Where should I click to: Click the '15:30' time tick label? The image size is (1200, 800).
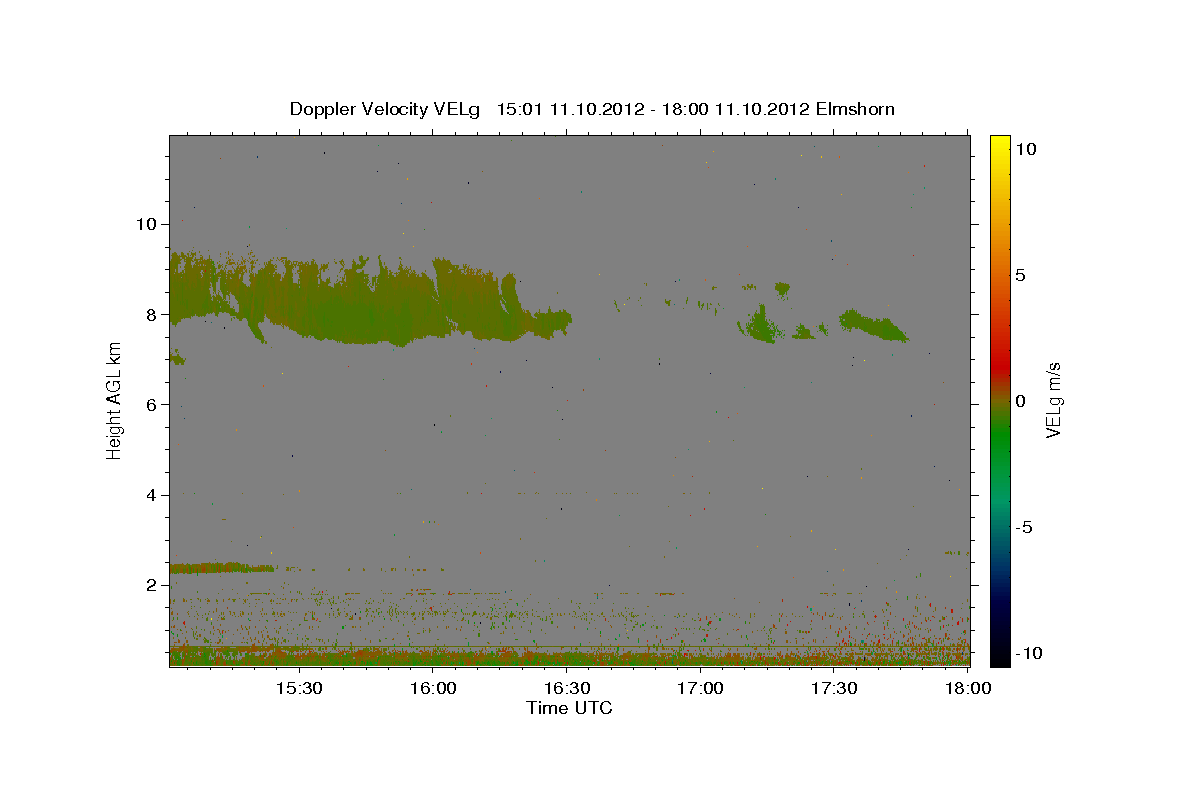[298, 688]
